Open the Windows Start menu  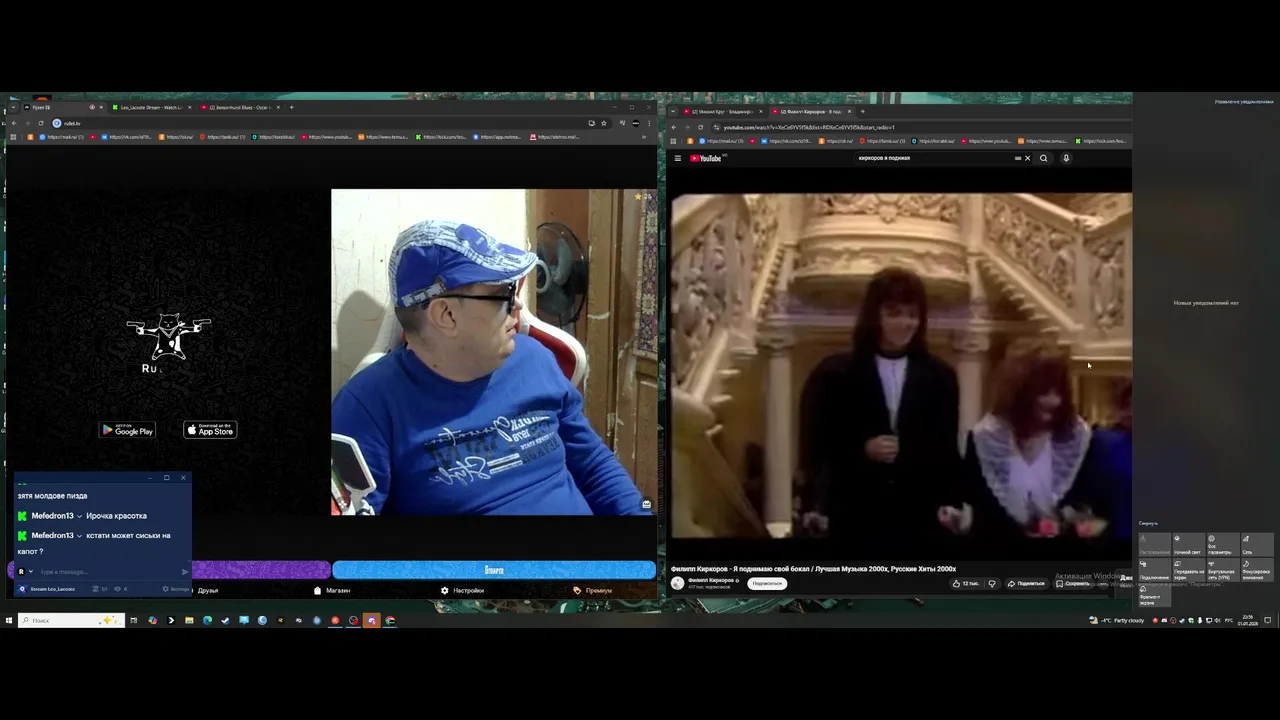(9, 620)
